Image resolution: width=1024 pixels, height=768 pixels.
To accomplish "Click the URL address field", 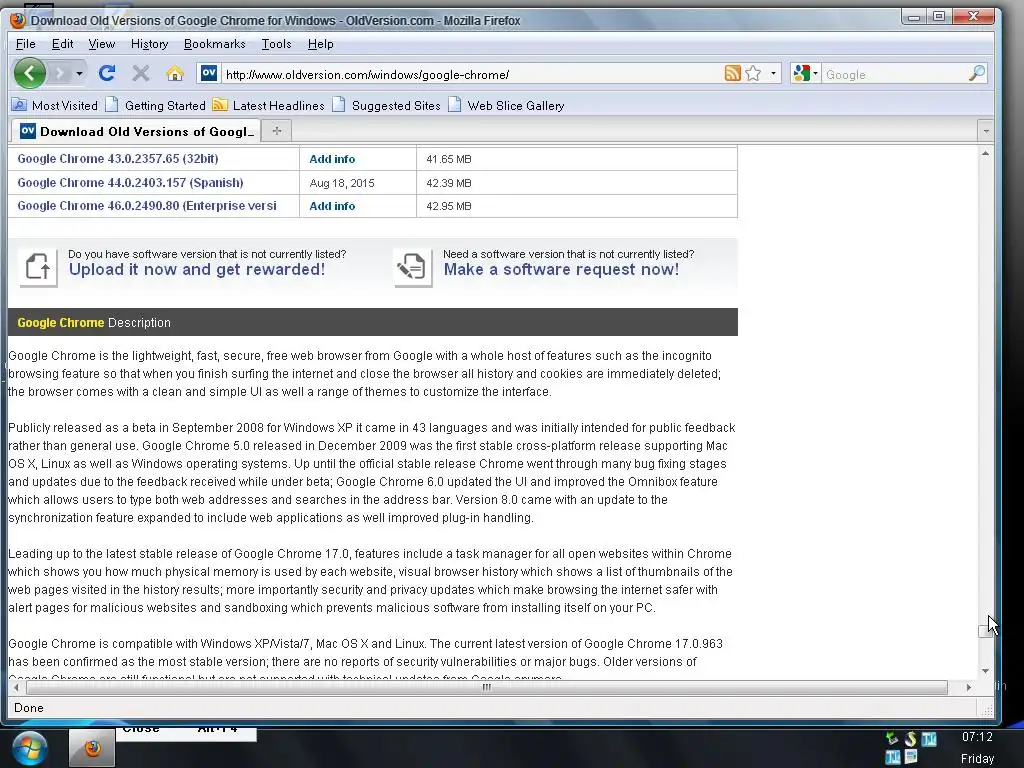I will point(470,74).
